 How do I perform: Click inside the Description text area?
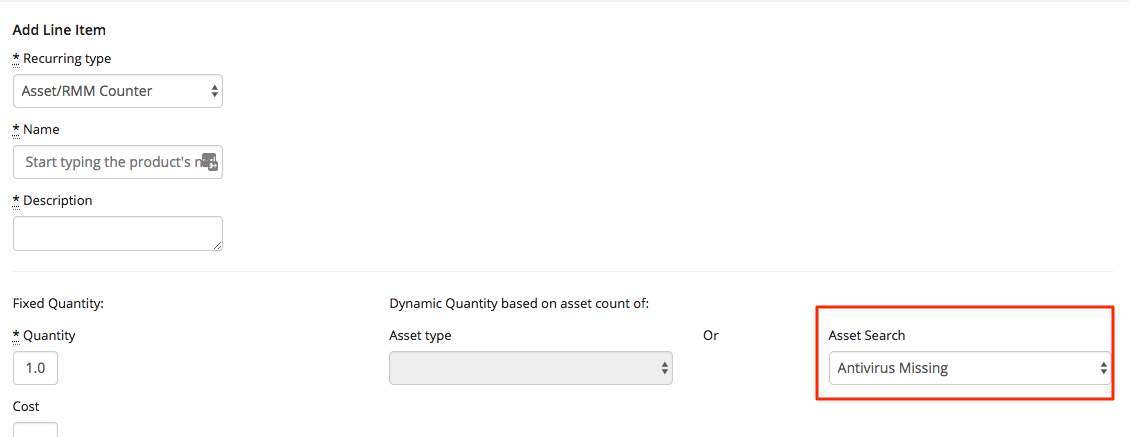tap(117, 232)
